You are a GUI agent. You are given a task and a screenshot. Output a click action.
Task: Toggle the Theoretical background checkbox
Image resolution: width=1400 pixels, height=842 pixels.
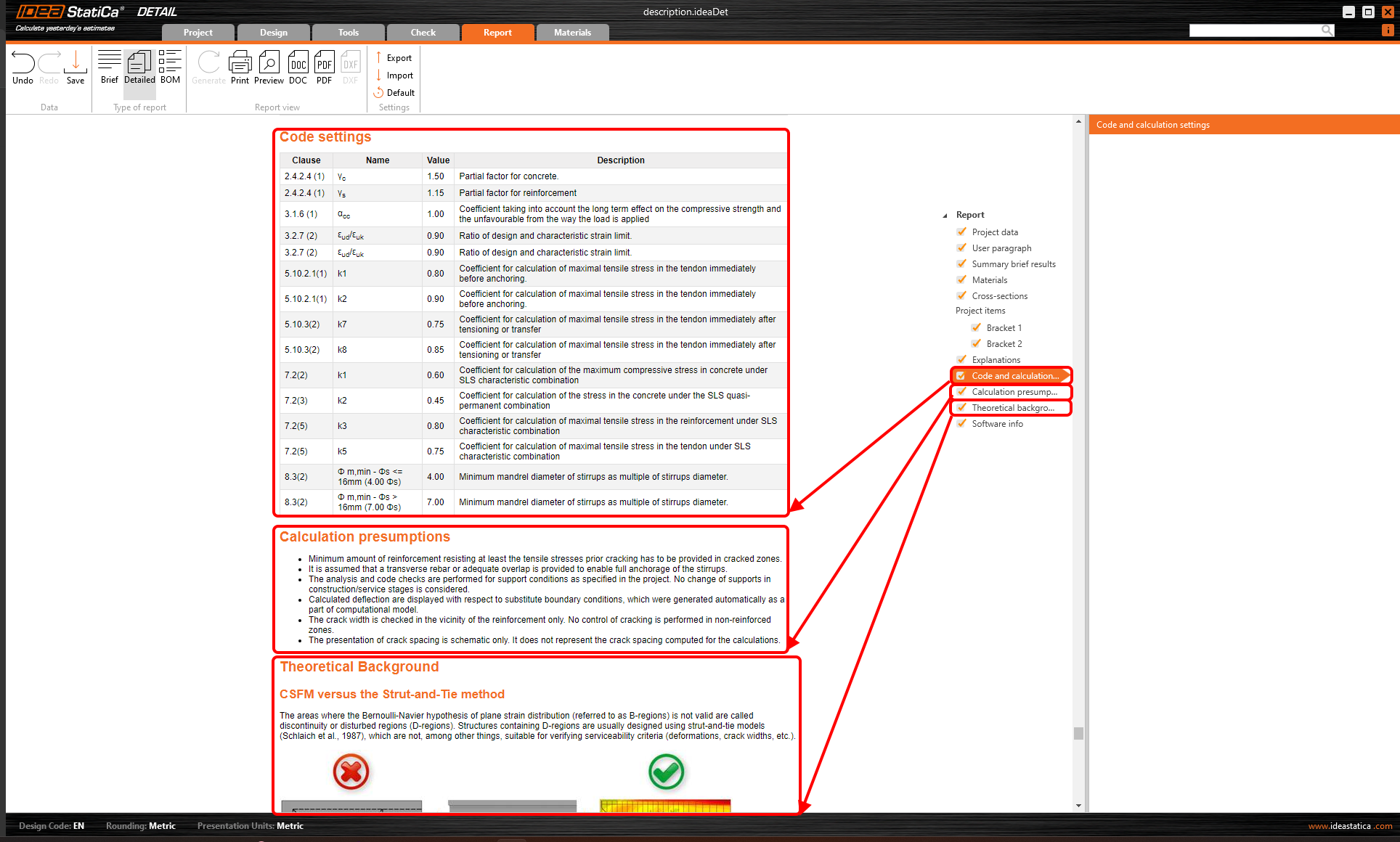pos(961,407)
